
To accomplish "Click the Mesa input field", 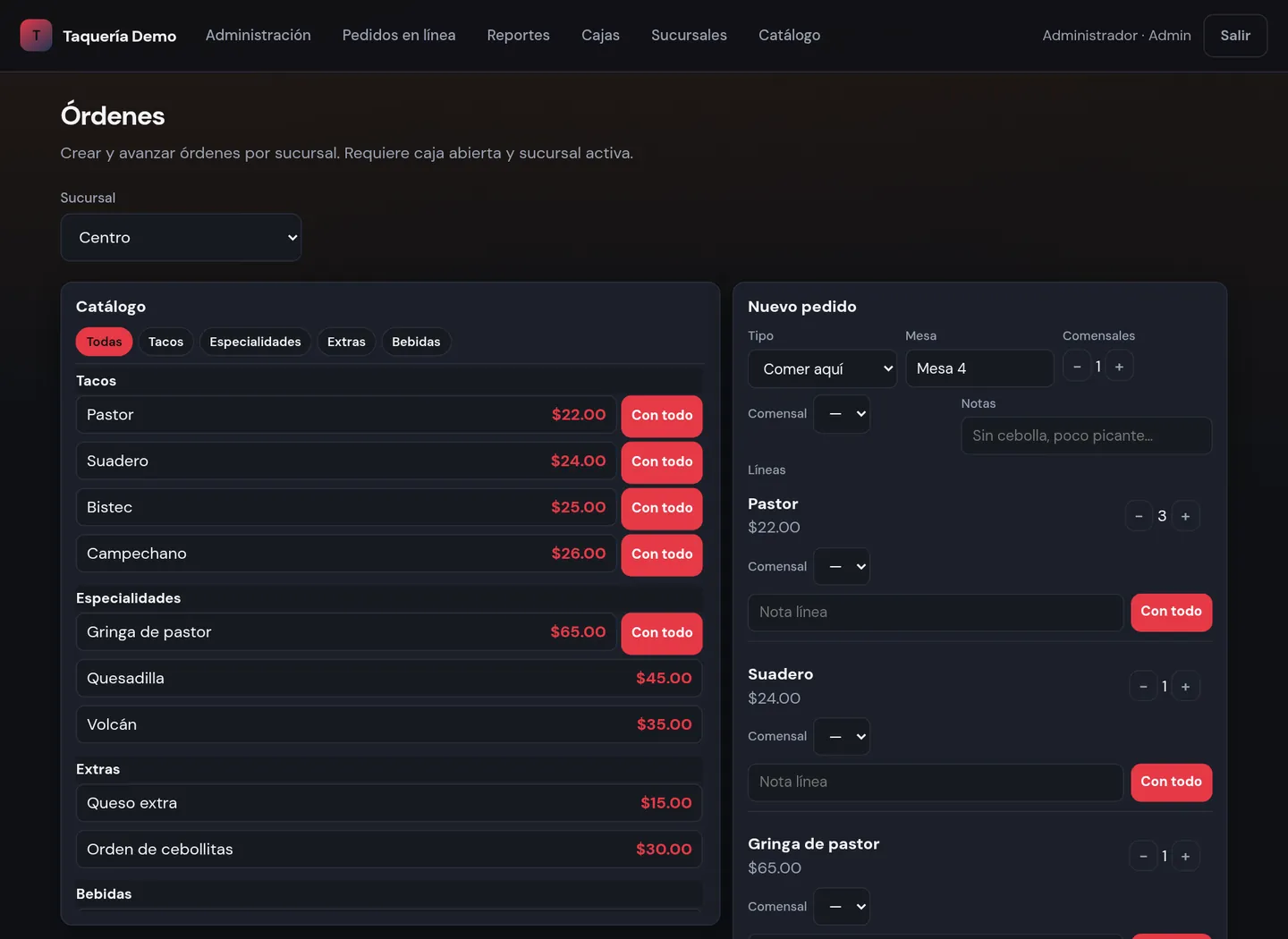I will [980, 368].
